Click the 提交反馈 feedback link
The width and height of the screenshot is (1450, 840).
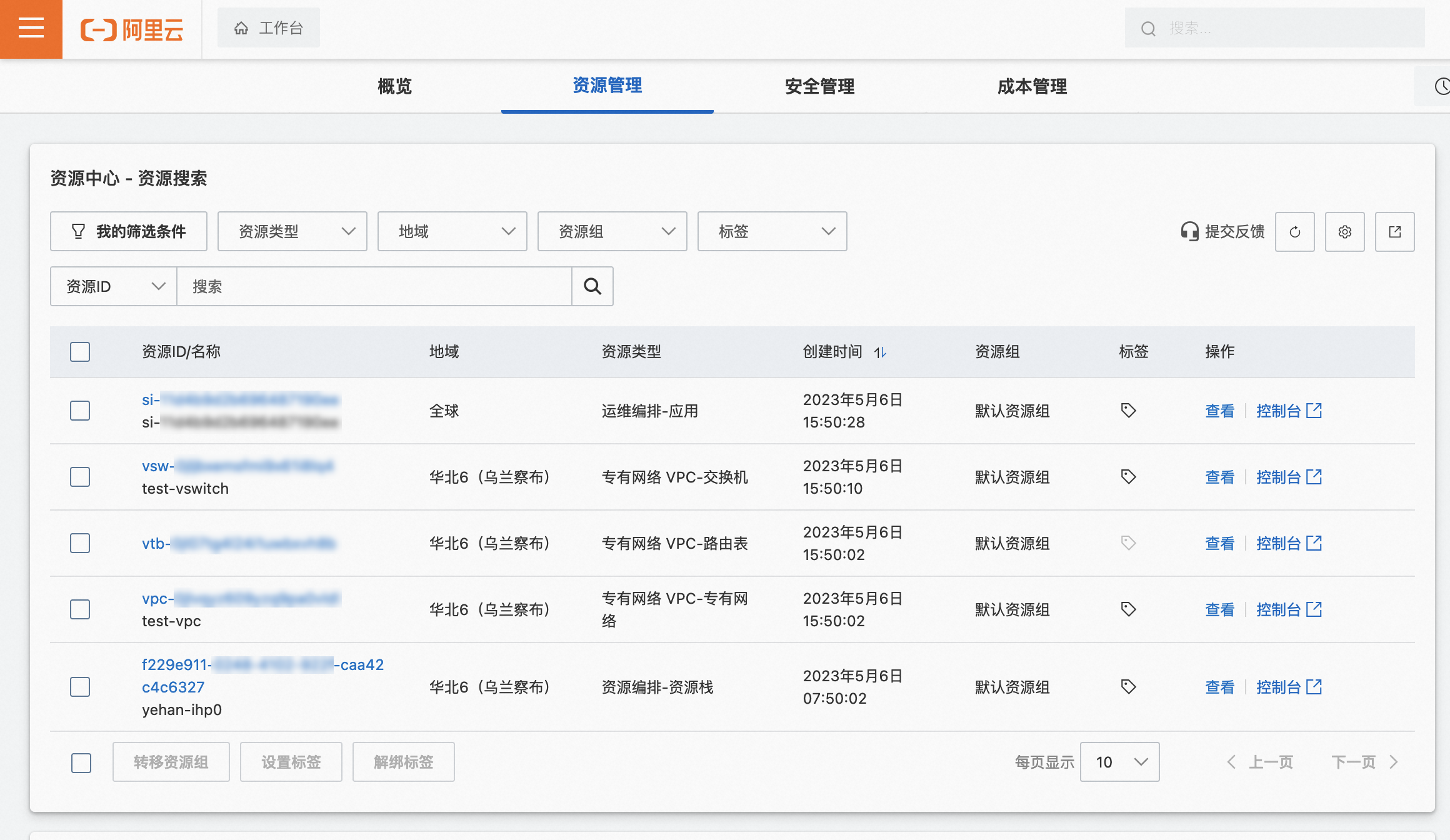(1234, 232)
